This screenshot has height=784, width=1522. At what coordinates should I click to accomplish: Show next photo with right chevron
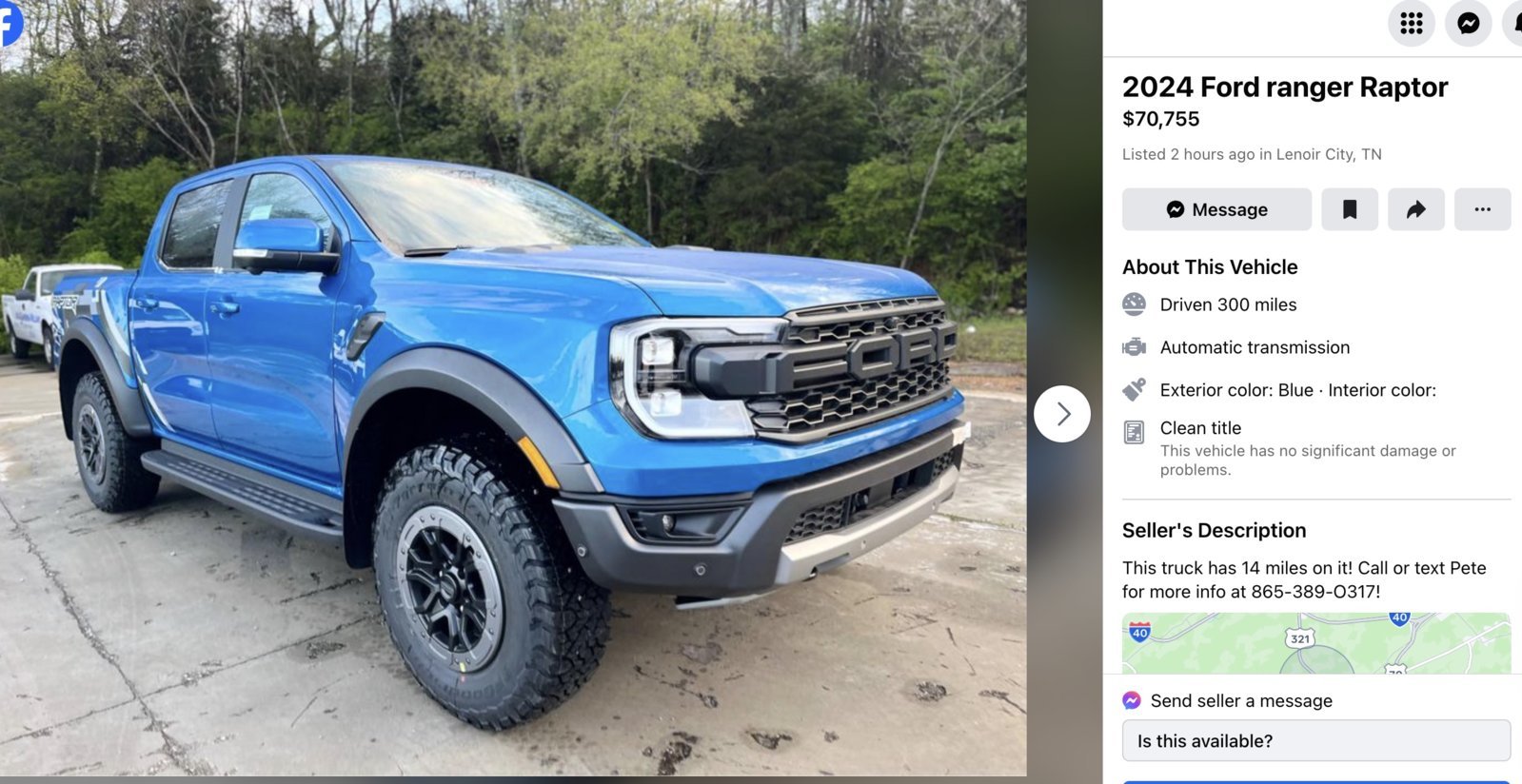pyautogui.click(x=1062, y=414)
